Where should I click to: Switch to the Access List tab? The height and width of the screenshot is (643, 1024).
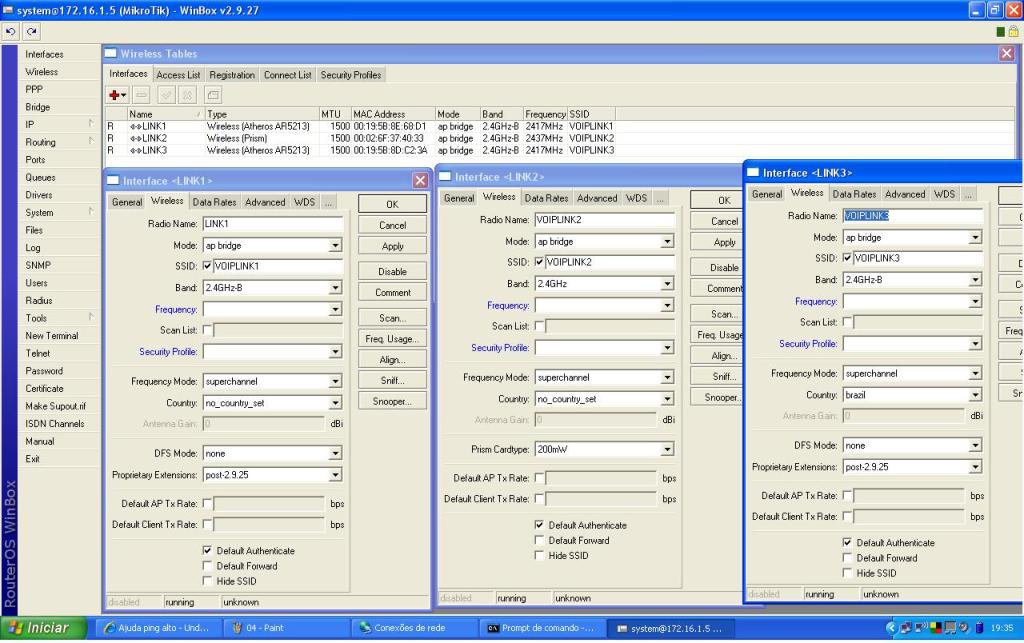tap(178, 75)
